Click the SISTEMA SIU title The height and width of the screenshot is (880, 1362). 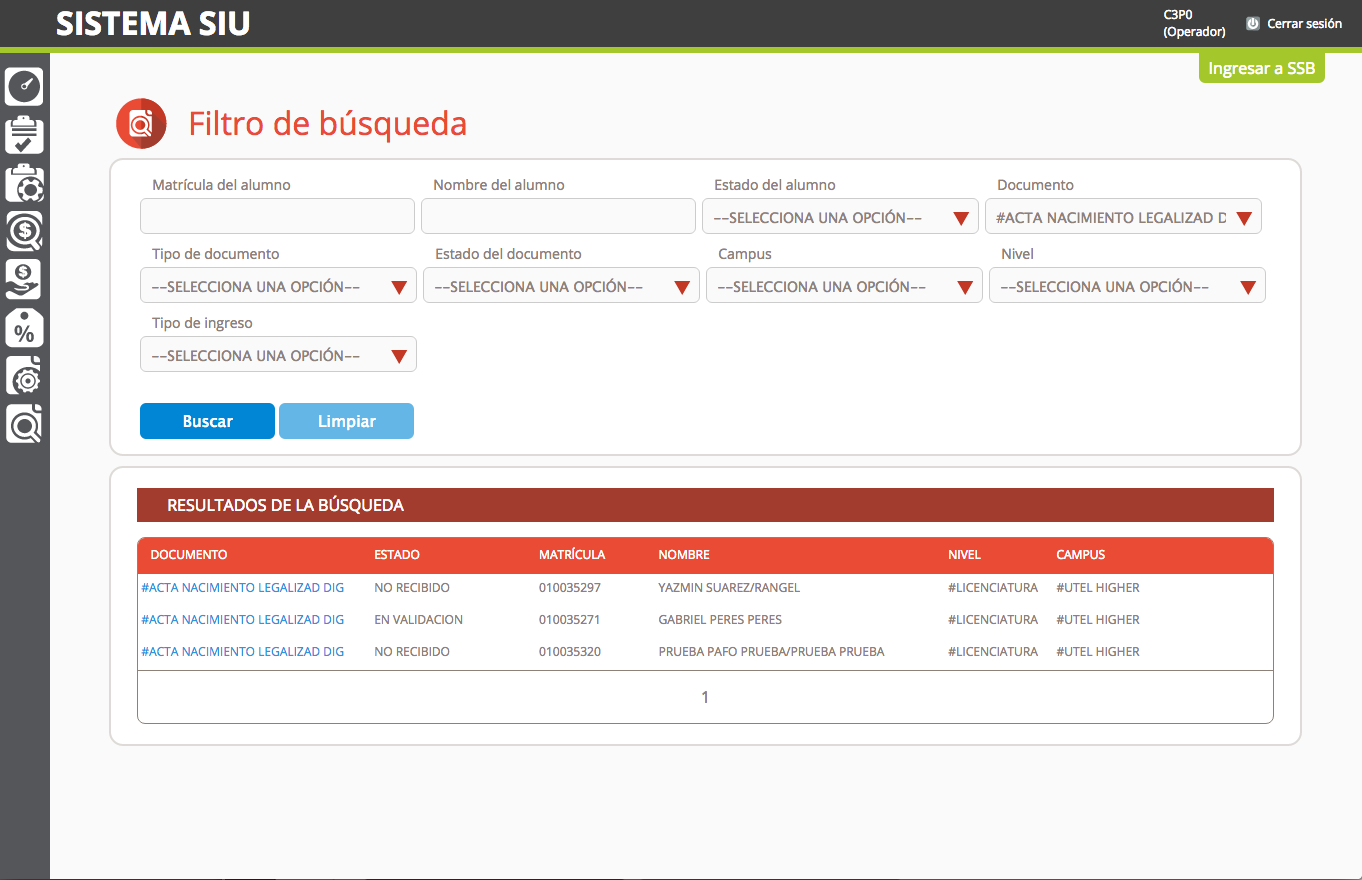coord(153,24)
